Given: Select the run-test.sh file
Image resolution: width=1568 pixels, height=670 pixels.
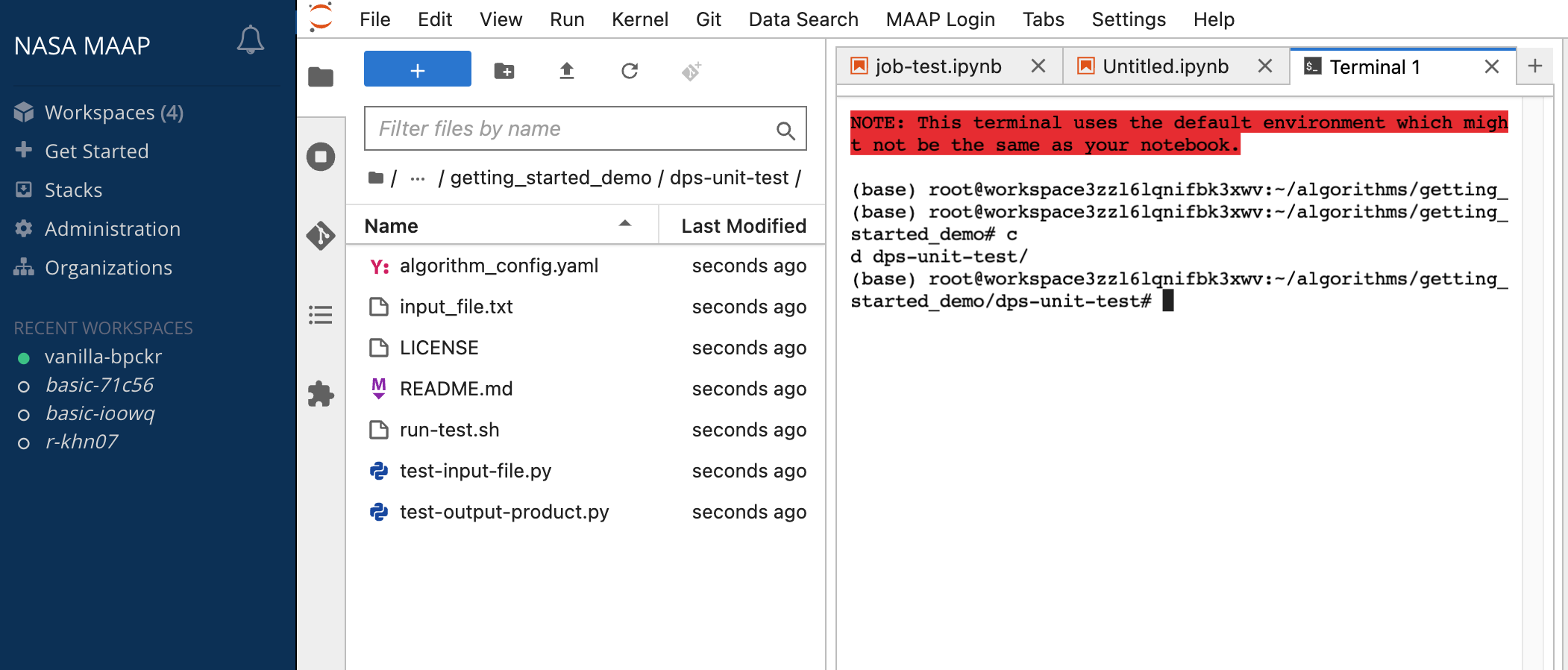Looking at the screenshot, I should click(x=586, y=430).
